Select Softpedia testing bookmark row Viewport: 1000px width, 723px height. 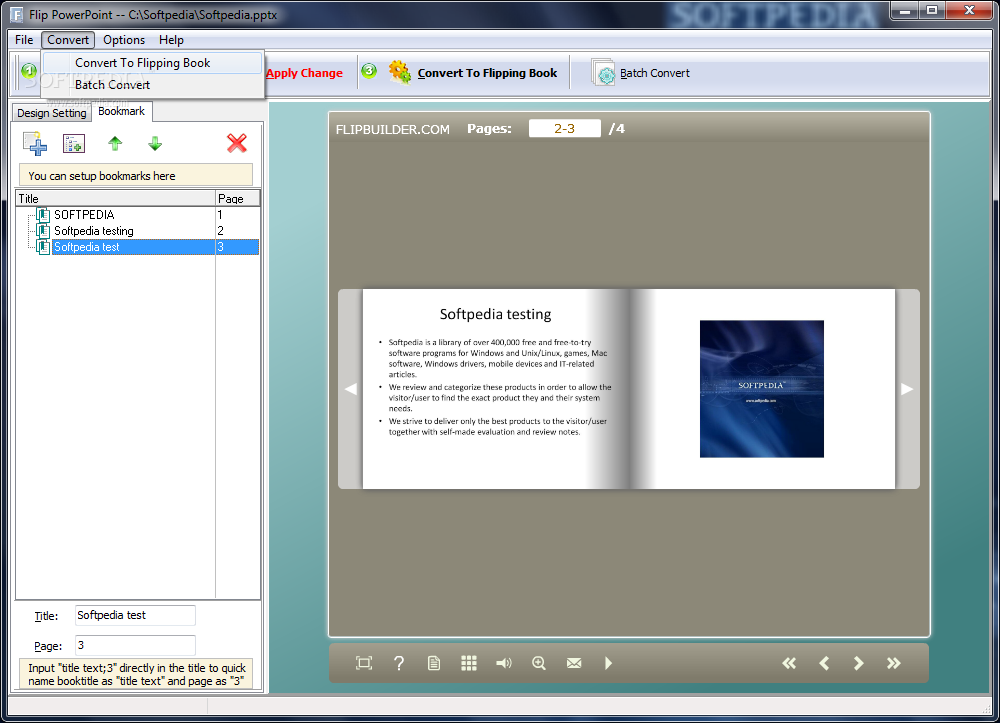[138, 231]
